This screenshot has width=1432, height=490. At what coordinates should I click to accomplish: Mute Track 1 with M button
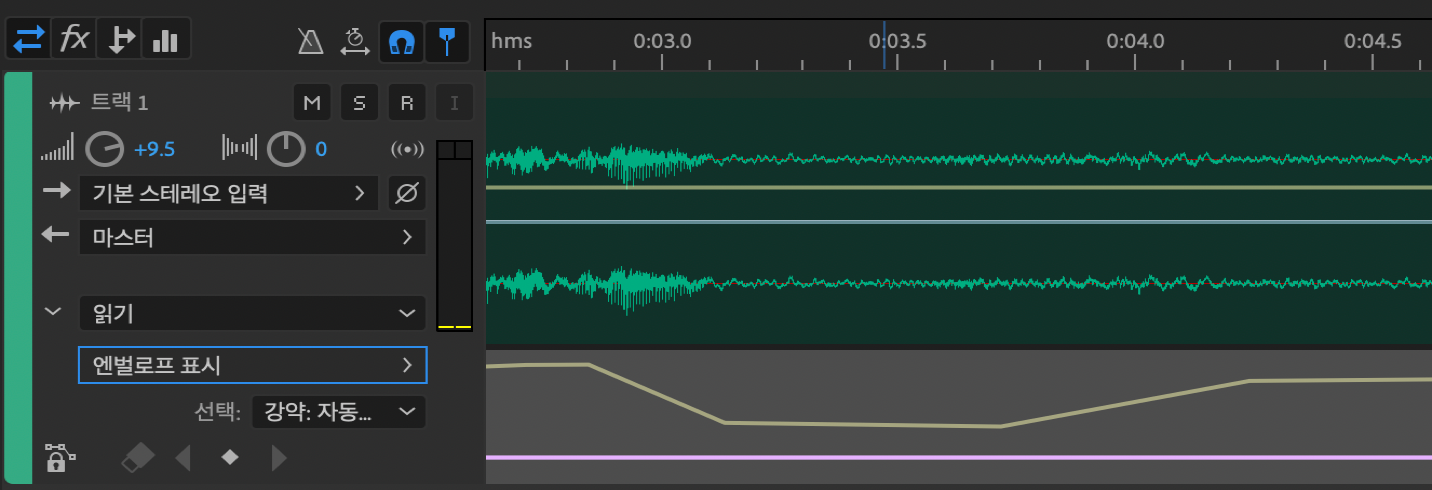312,102
